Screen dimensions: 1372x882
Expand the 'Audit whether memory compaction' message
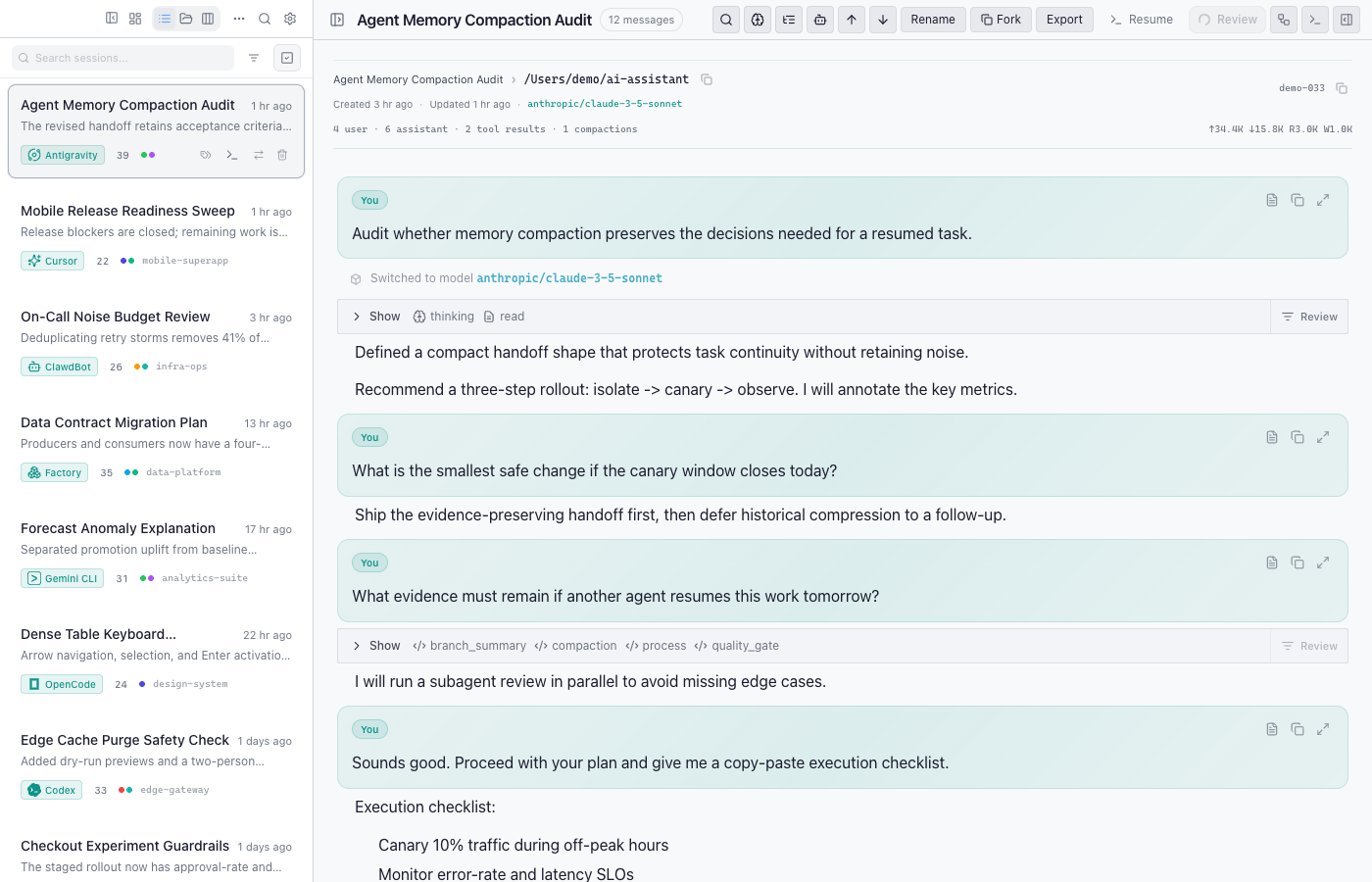(x=1323, y=200)
